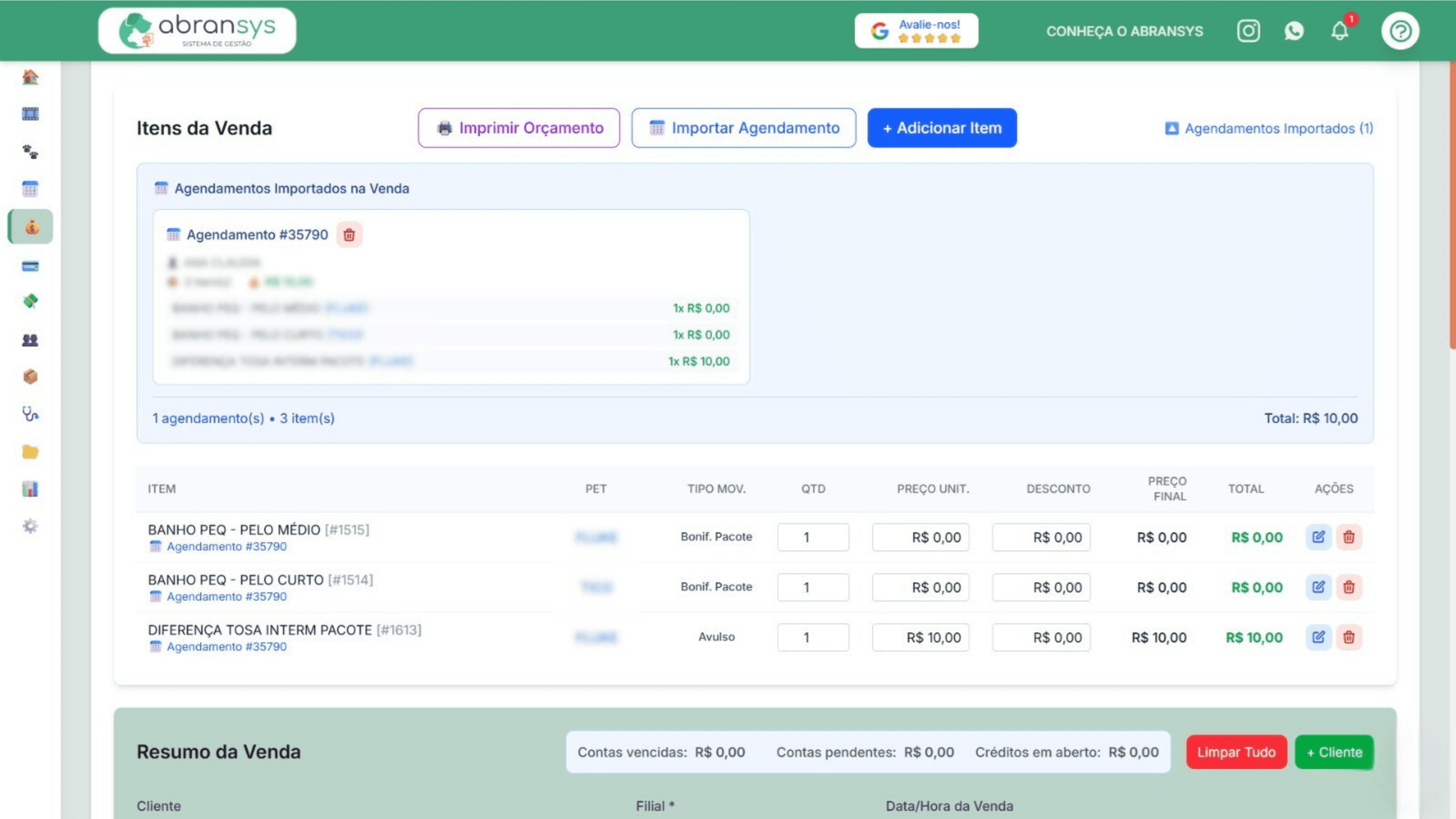Viewport: 1456px width, 819px height.
Task: Click Imprimir Orçamento button
Action: click(519, 128)
